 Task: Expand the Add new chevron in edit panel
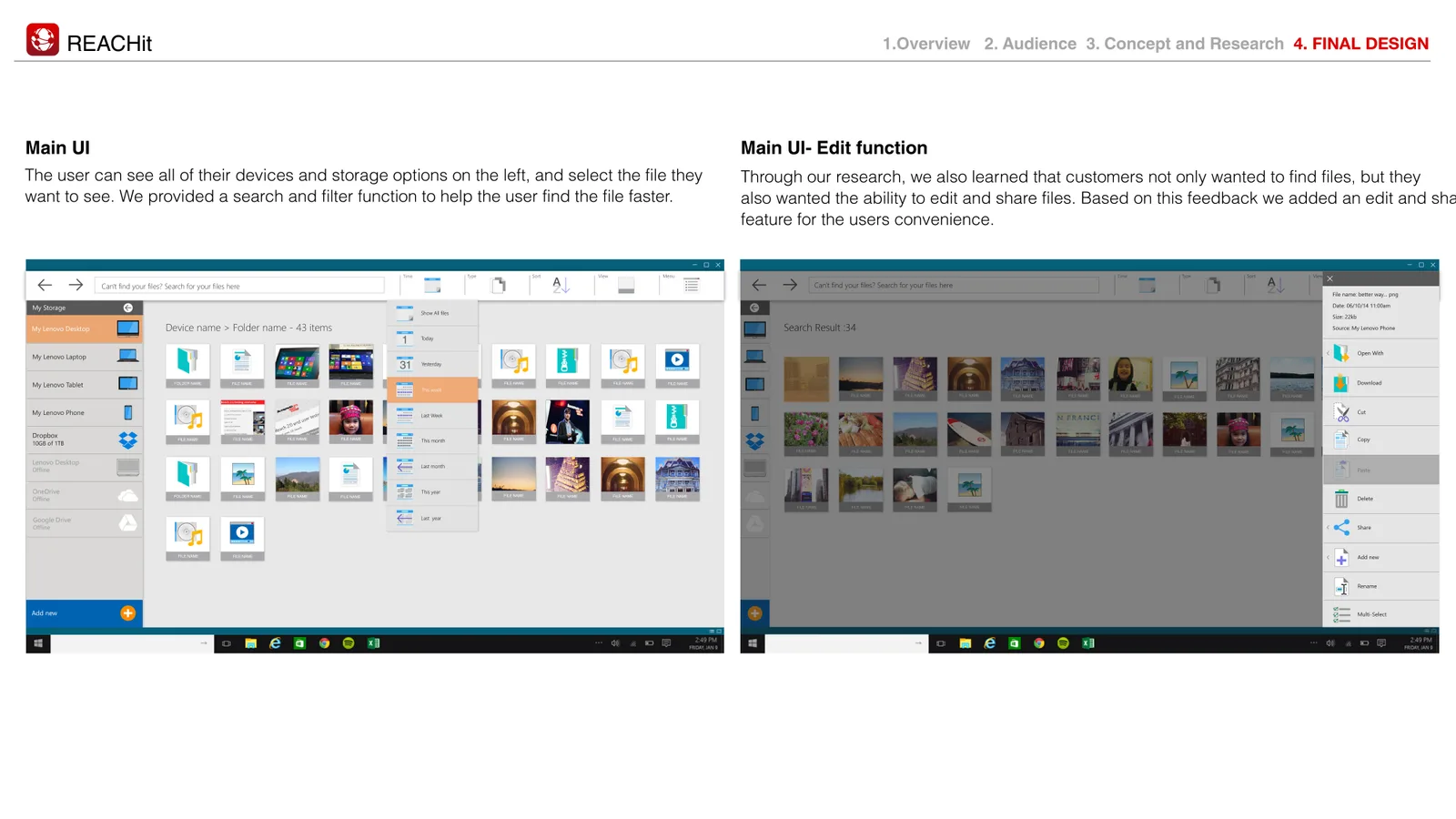coord(1329,557)
